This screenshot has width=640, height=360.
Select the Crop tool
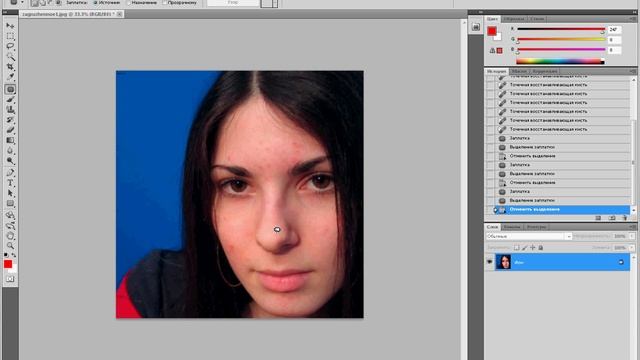10,67
